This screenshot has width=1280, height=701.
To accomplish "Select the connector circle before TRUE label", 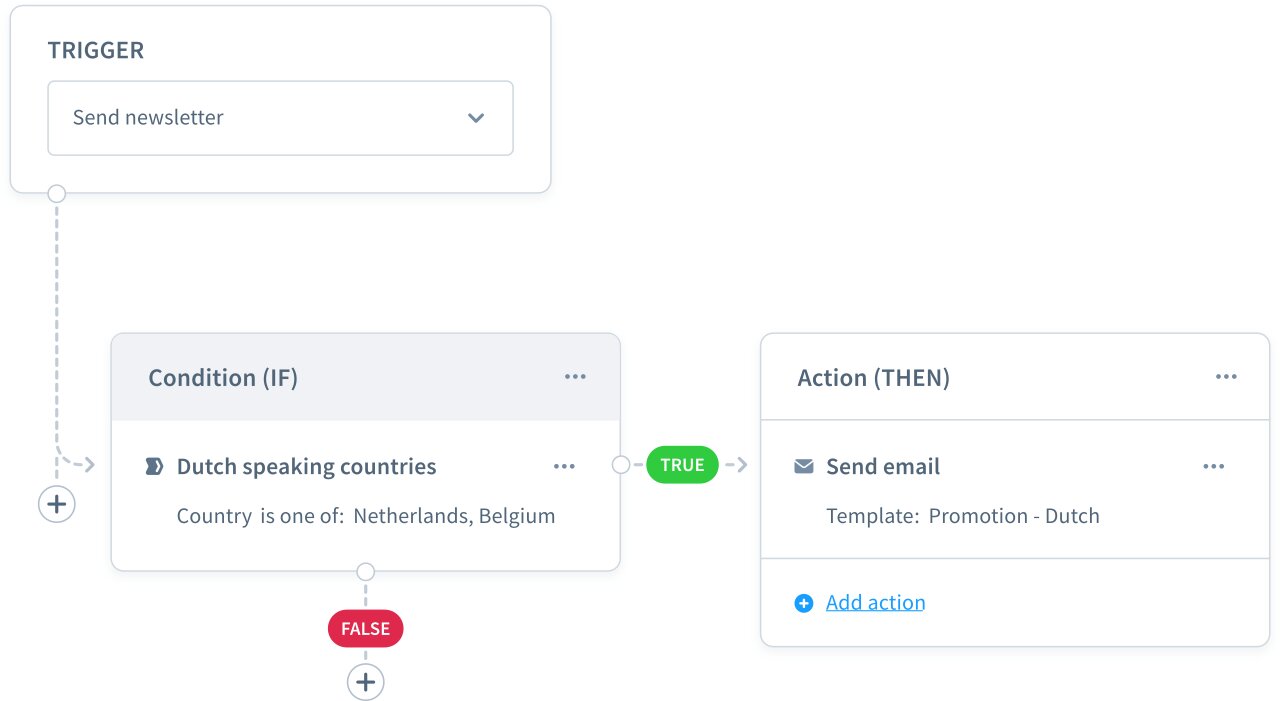I will pos(621,465).
